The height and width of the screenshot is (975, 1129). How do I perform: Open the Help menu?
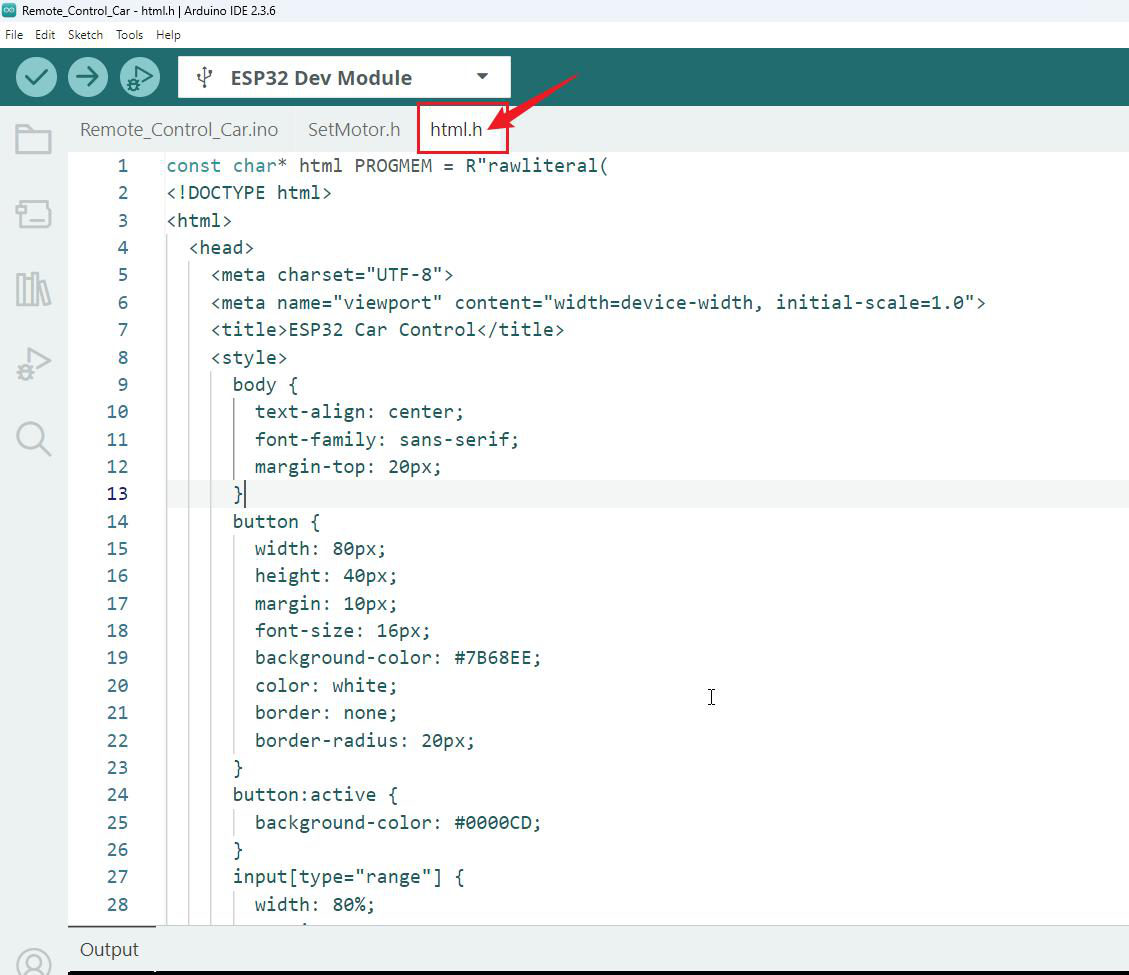pyautogui.click(x=168, y=35)
